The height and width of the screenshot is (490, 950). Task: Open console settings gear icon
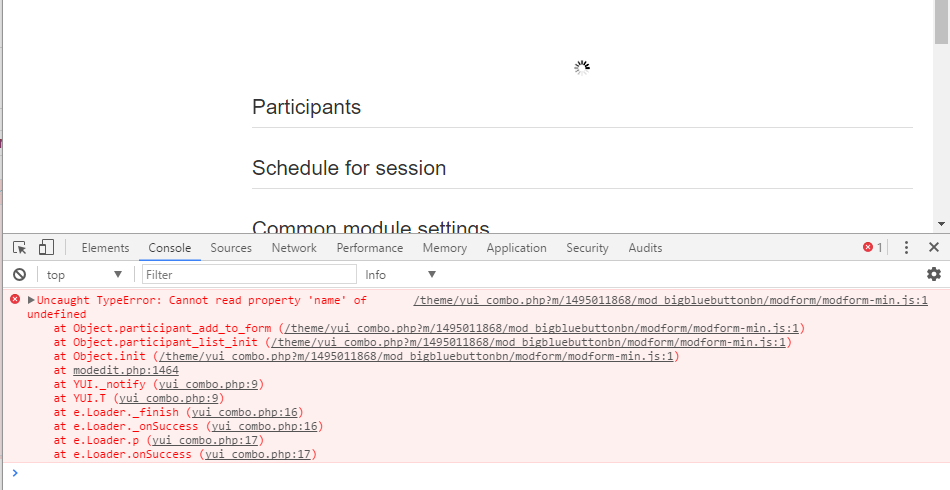(934, 274)
